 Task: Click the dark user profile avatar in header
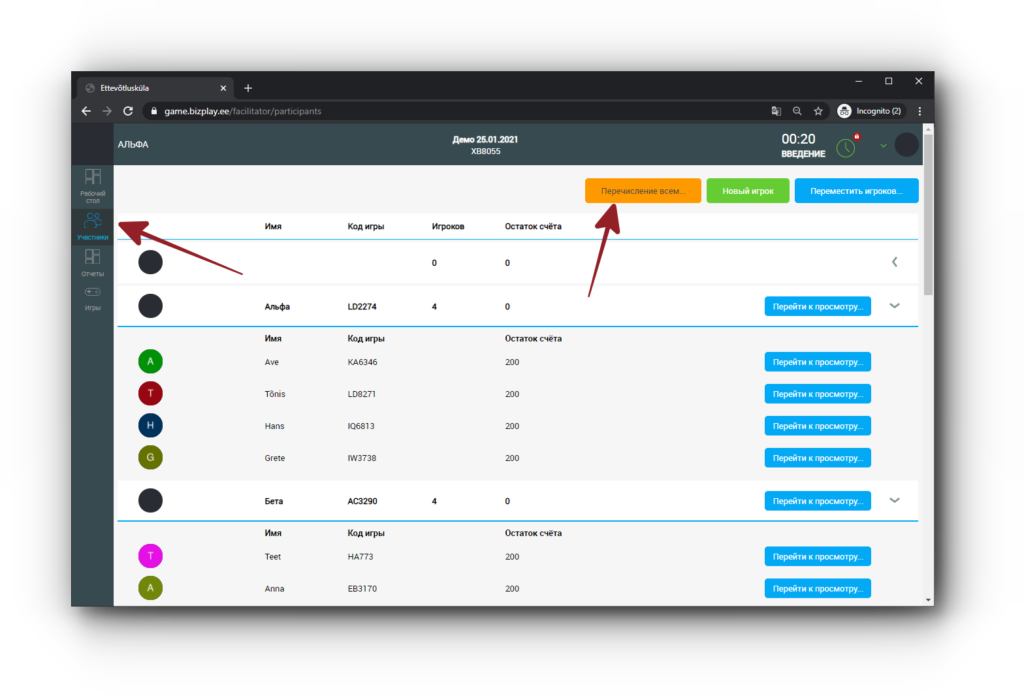(906, 145)
